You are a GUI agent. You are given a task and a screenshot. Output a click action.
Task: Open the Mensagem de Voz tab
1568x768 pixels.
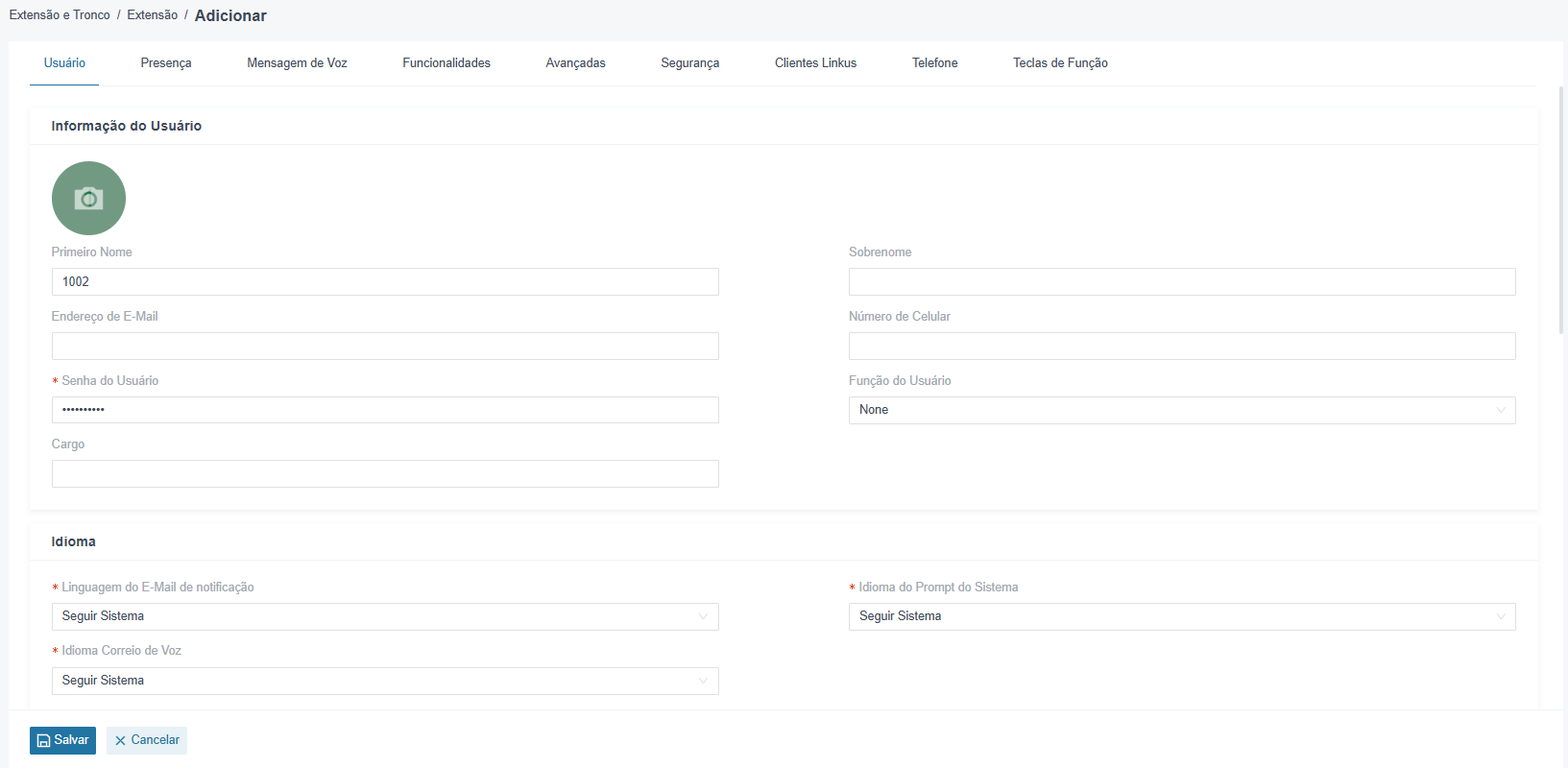pos(297,63)
